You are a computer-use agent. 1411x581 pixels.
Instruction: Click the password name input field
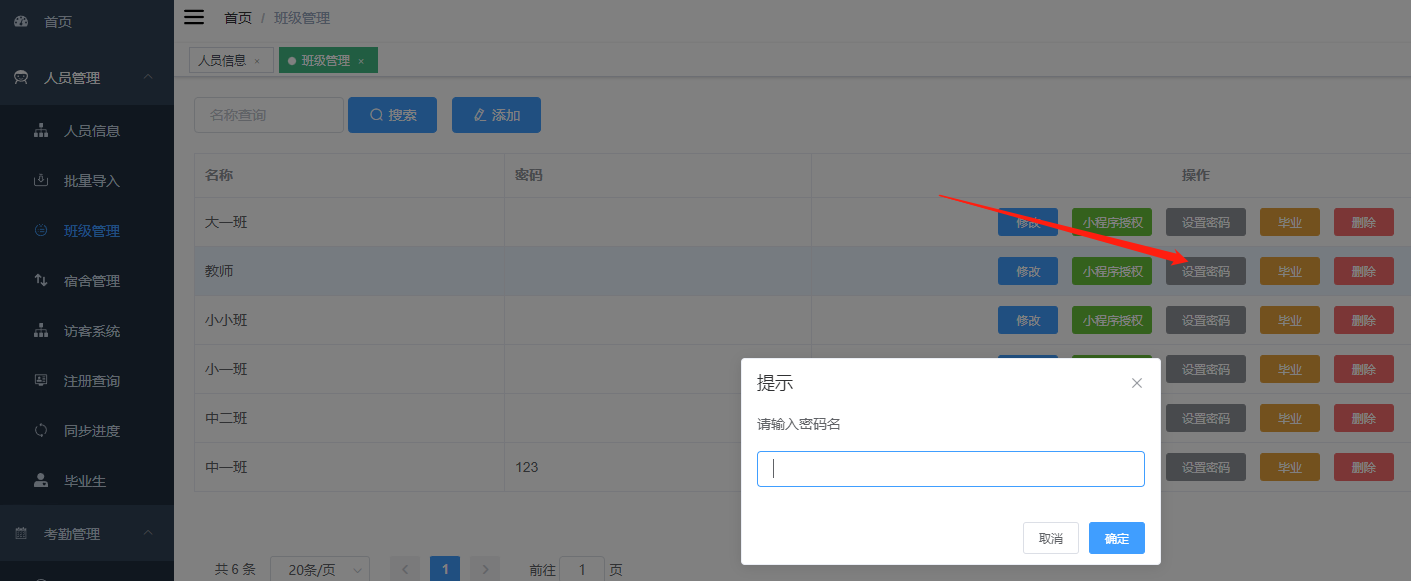[x=950, y=469]
